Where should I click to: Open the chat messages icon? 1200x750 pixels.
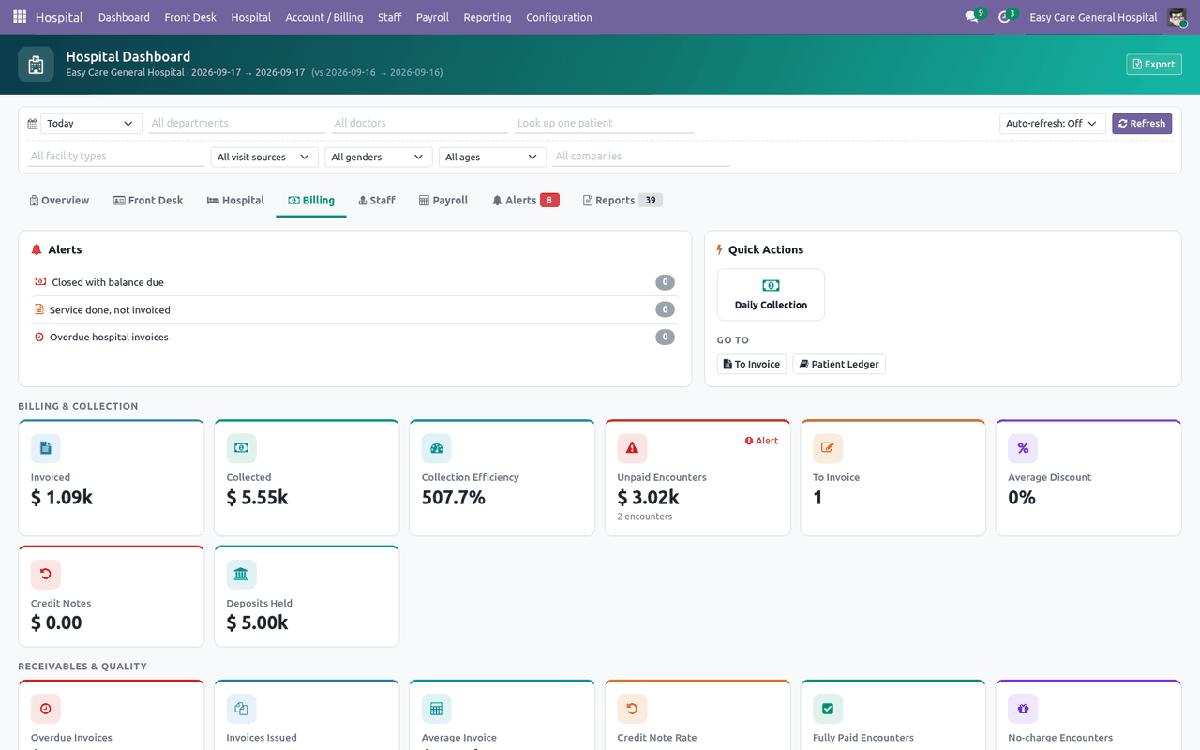pyautogui.click(x=972, y=17)
